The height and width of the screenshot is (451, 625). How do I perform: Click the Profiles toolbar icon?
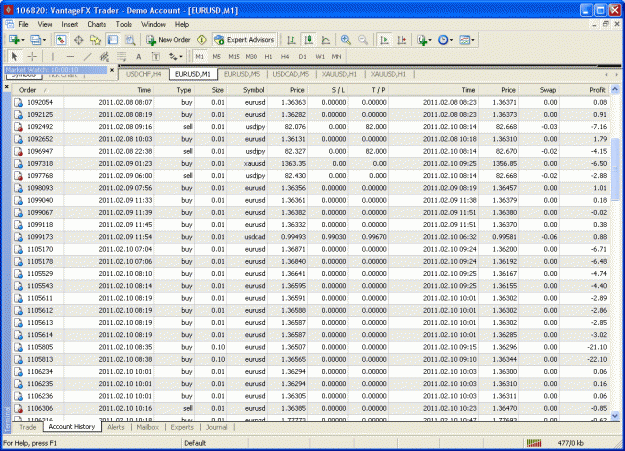click(x=35, y=40)
